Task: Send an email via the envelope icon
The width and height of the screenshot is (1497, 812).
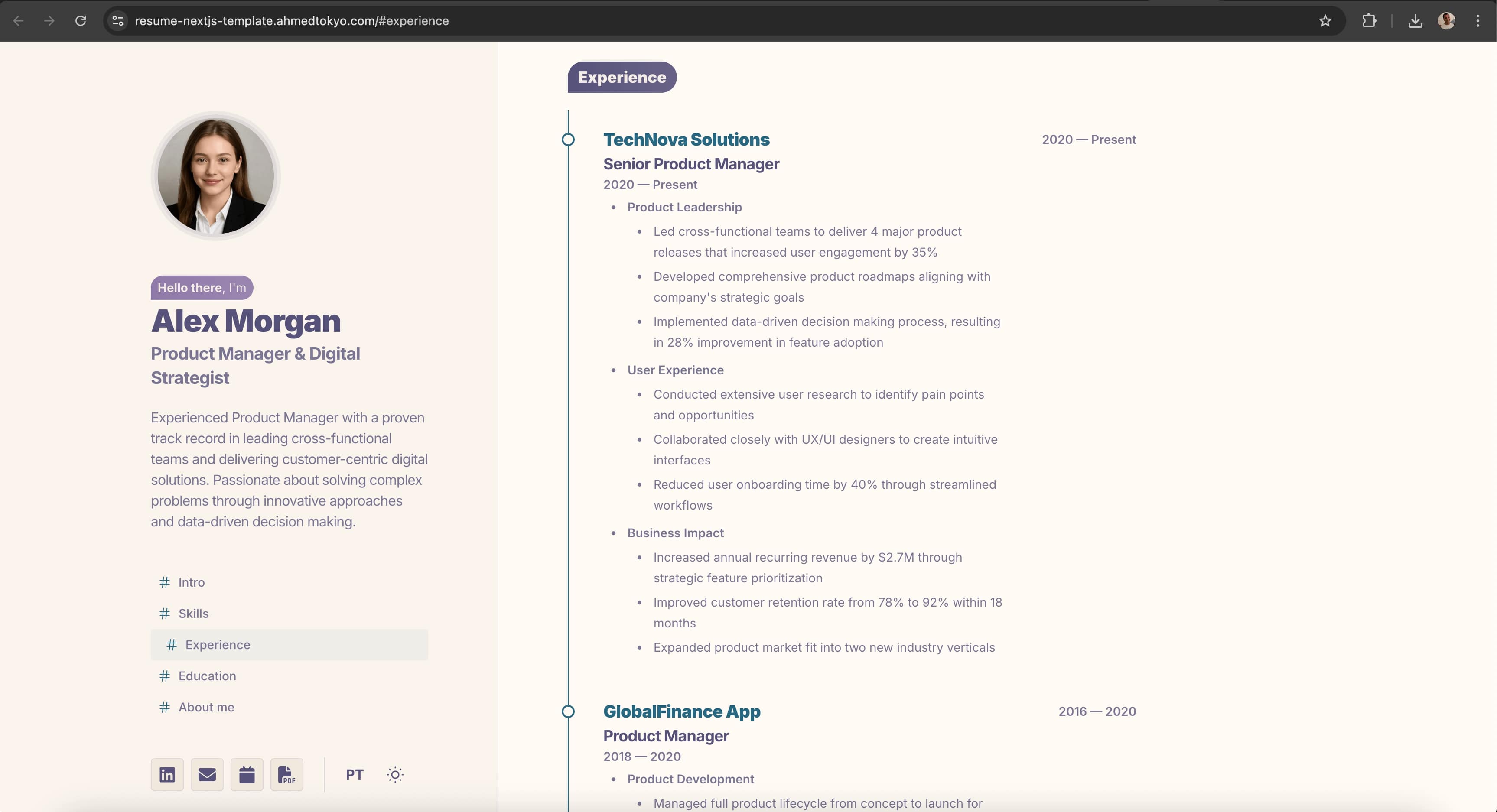Action: click(x=207, y=774)
